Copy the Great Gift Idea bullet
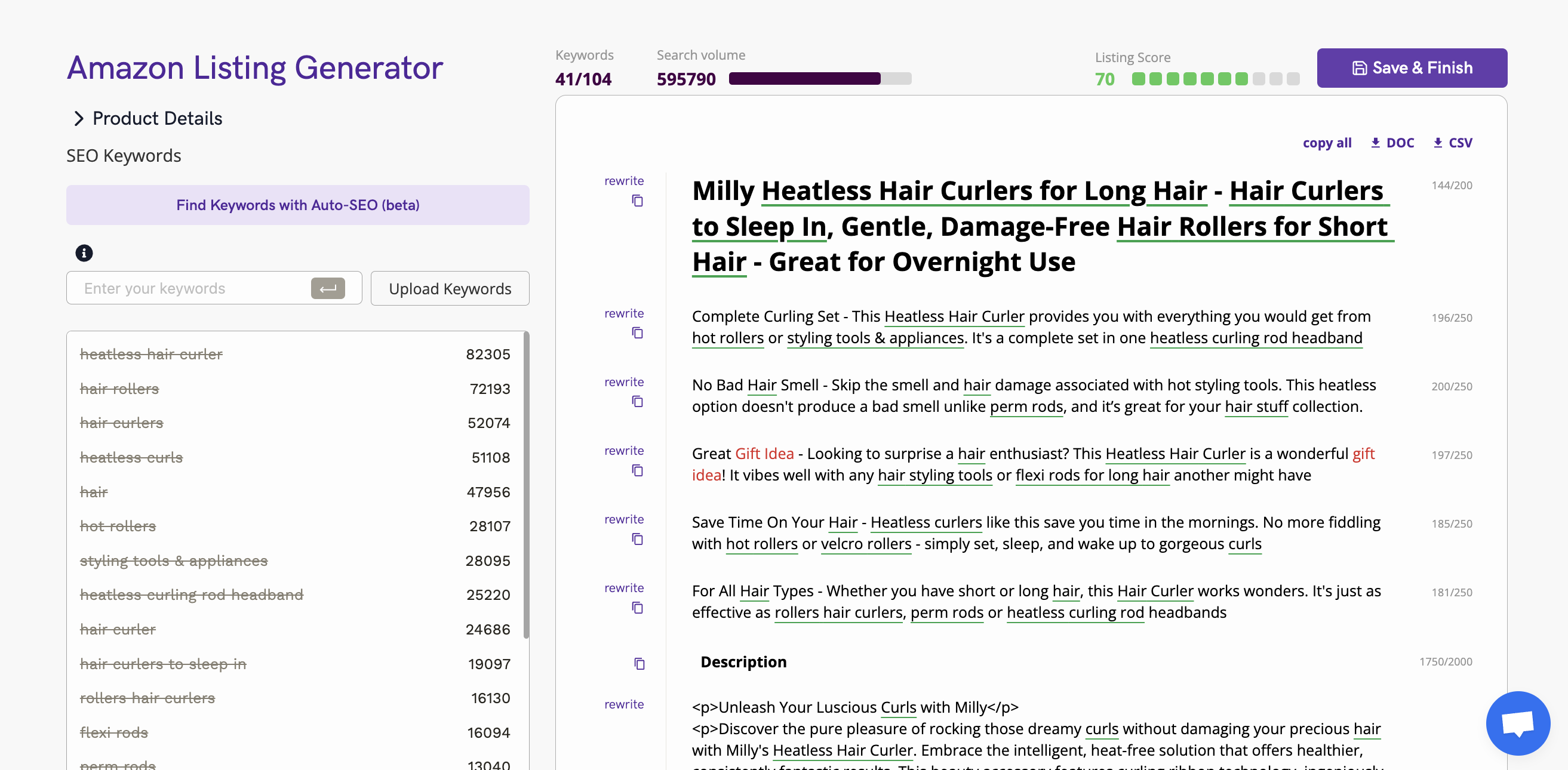The width and height of the screenshot is (1568, 770). pos(637,470)
